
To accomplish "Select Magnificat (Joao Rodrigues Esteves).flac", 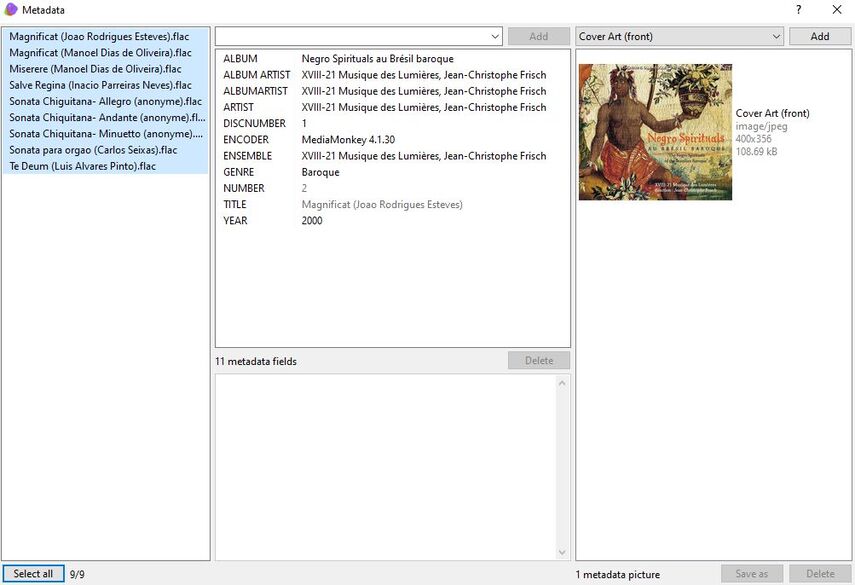I will 105,37.
